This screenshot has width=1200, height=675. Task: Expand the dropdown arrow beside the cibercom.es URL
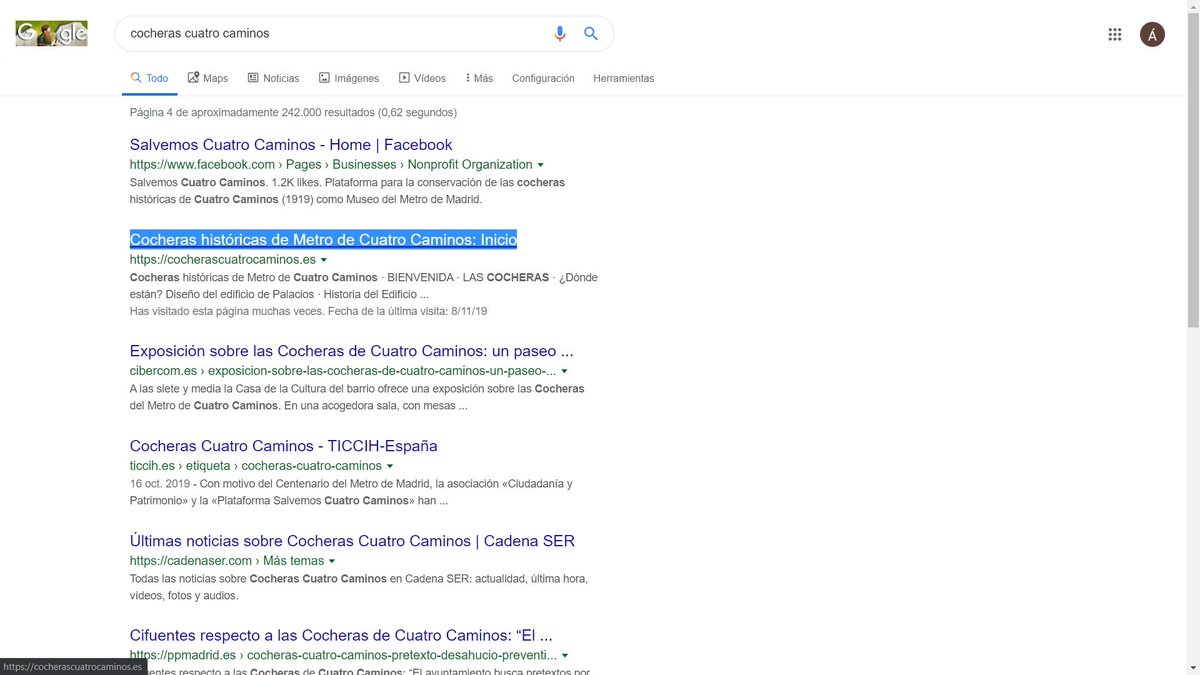pyautogui.click(x=565, y=372)
